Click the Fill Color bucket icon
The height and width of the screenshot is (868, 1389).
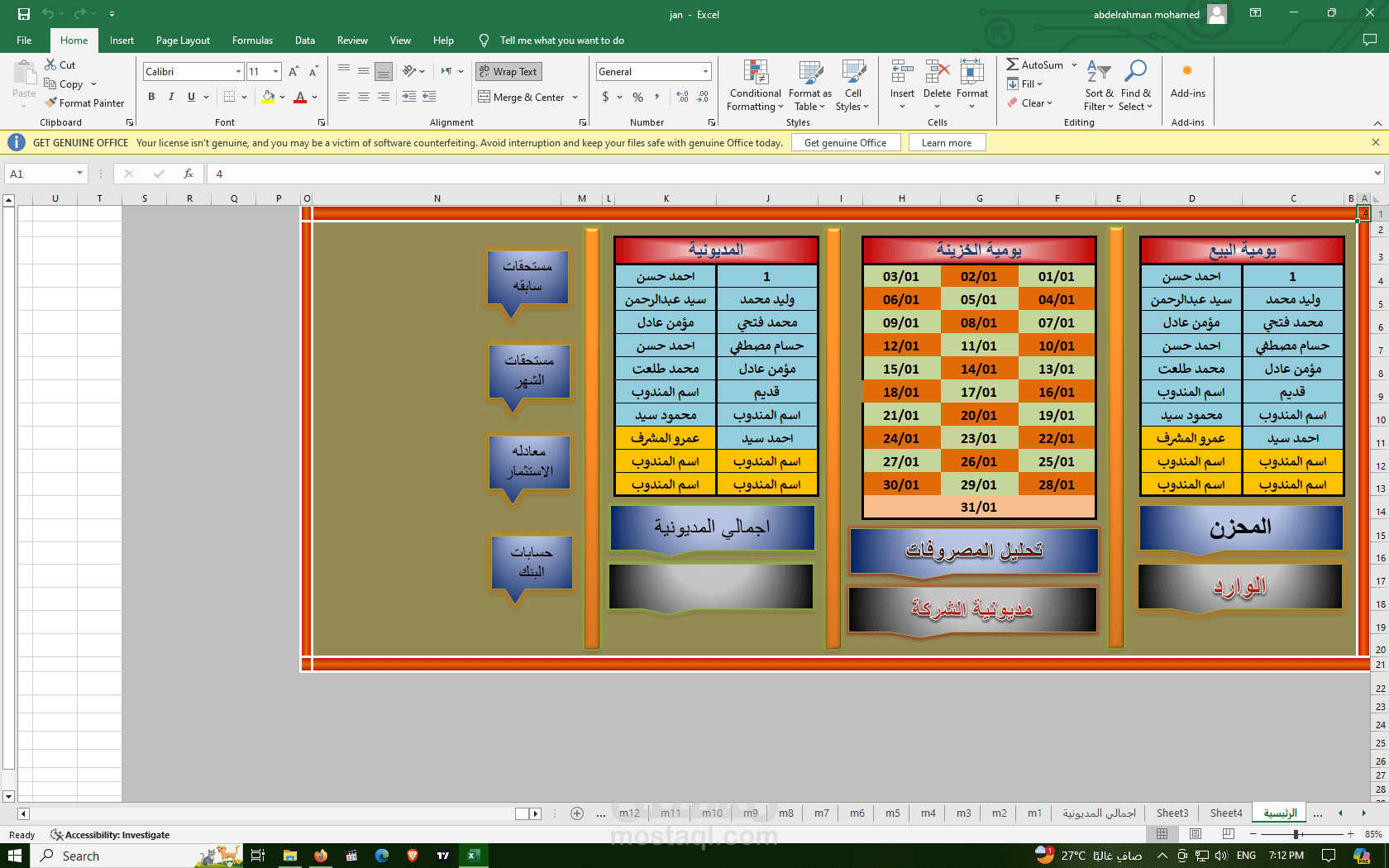click(268, 97)
